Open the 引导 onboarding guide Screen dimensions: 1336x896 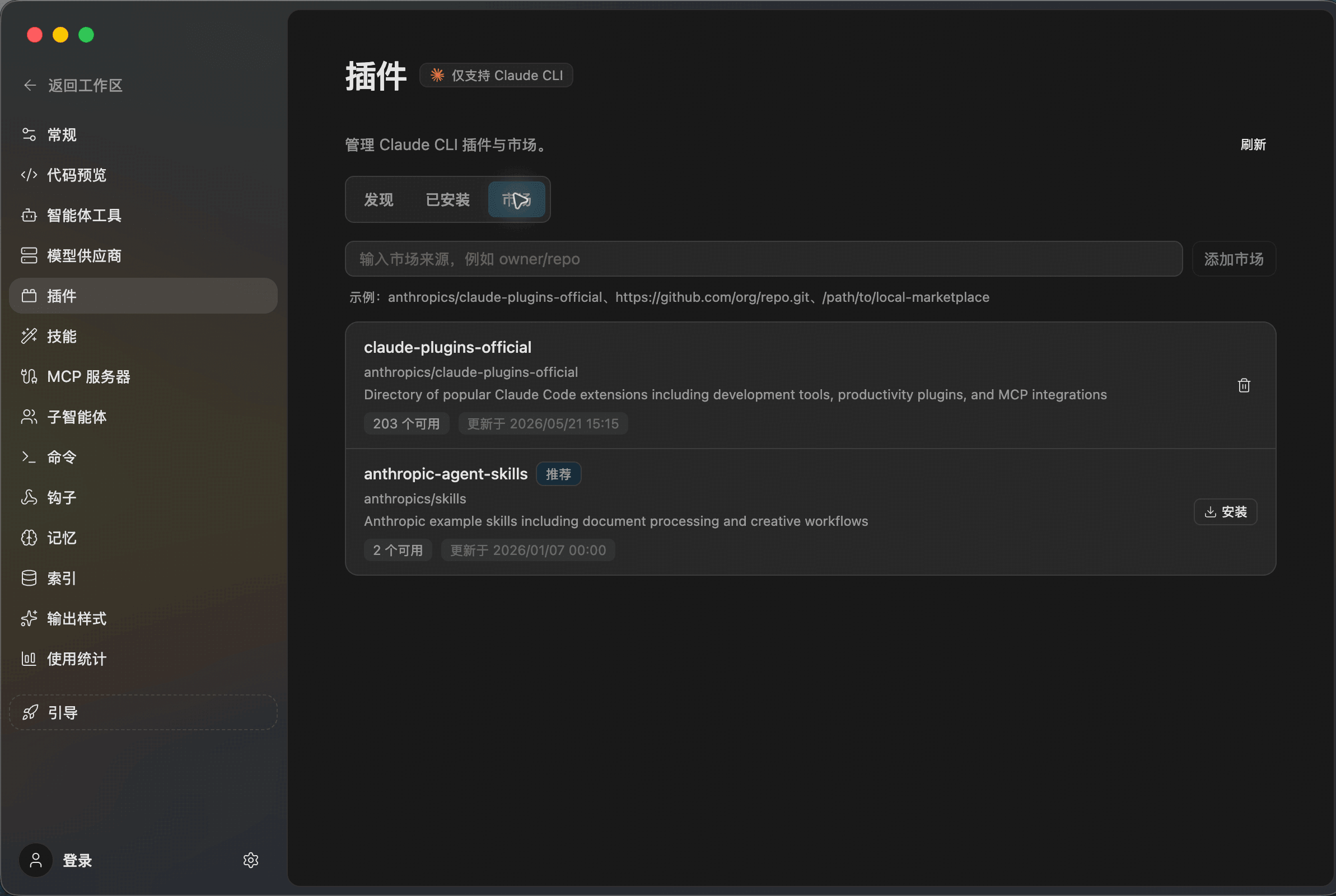pyautogui.click(x=143, y=712)
